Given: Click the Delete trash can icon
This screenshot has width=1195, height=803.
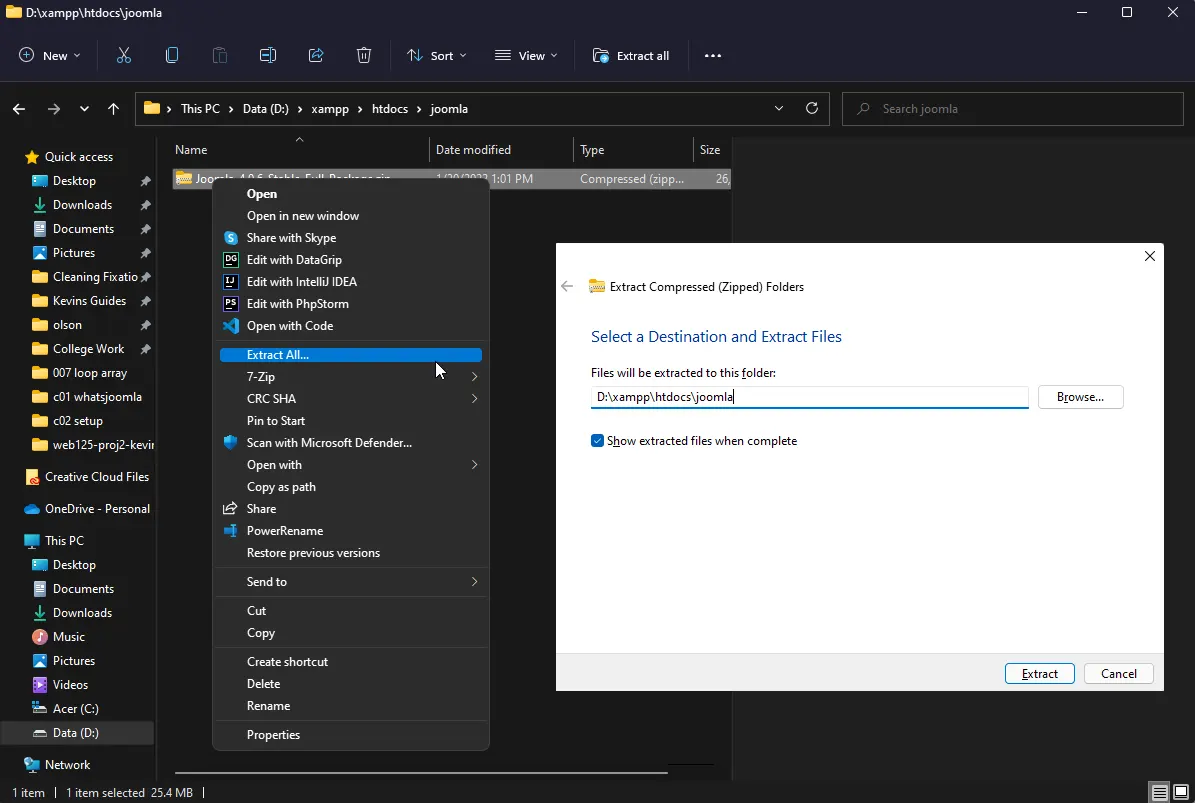Looking at the screenshot, I should [364, 56].
